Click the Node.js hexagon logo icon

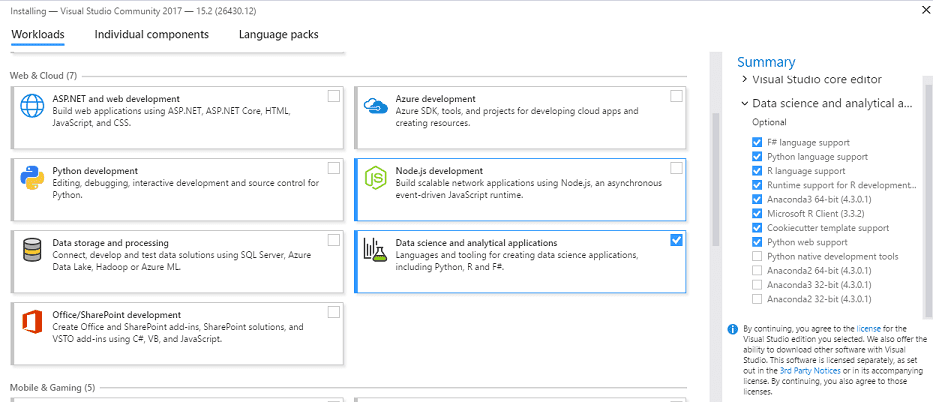pos(375,178)
